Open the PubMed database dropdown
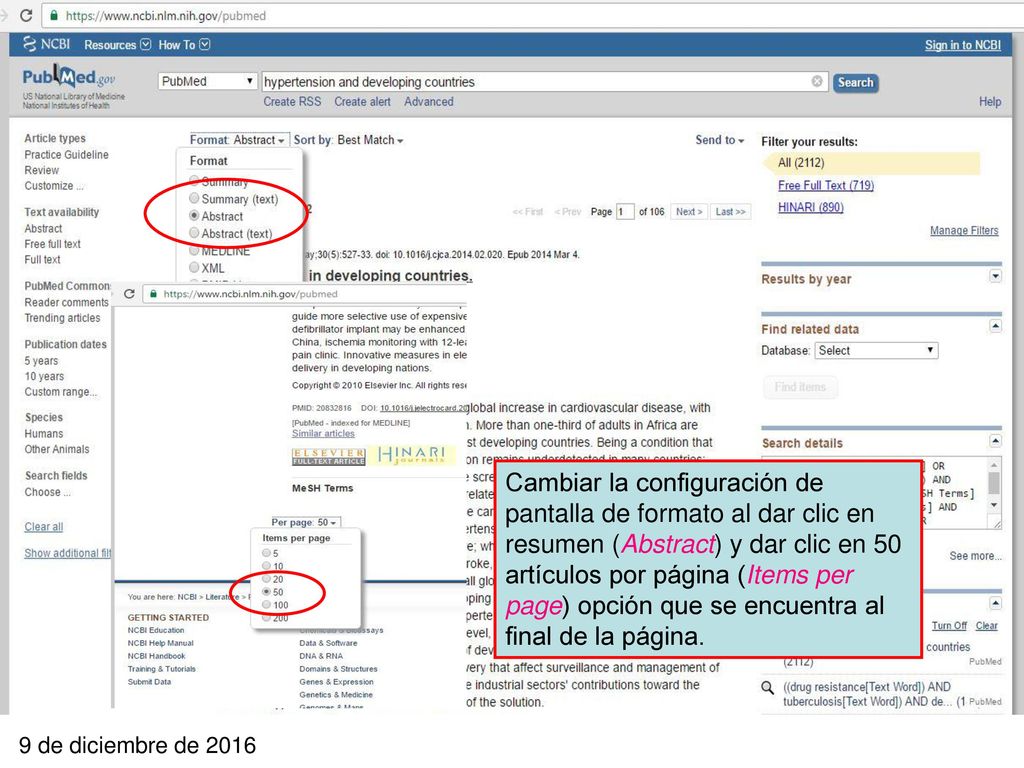 click(x=206, y=81)
